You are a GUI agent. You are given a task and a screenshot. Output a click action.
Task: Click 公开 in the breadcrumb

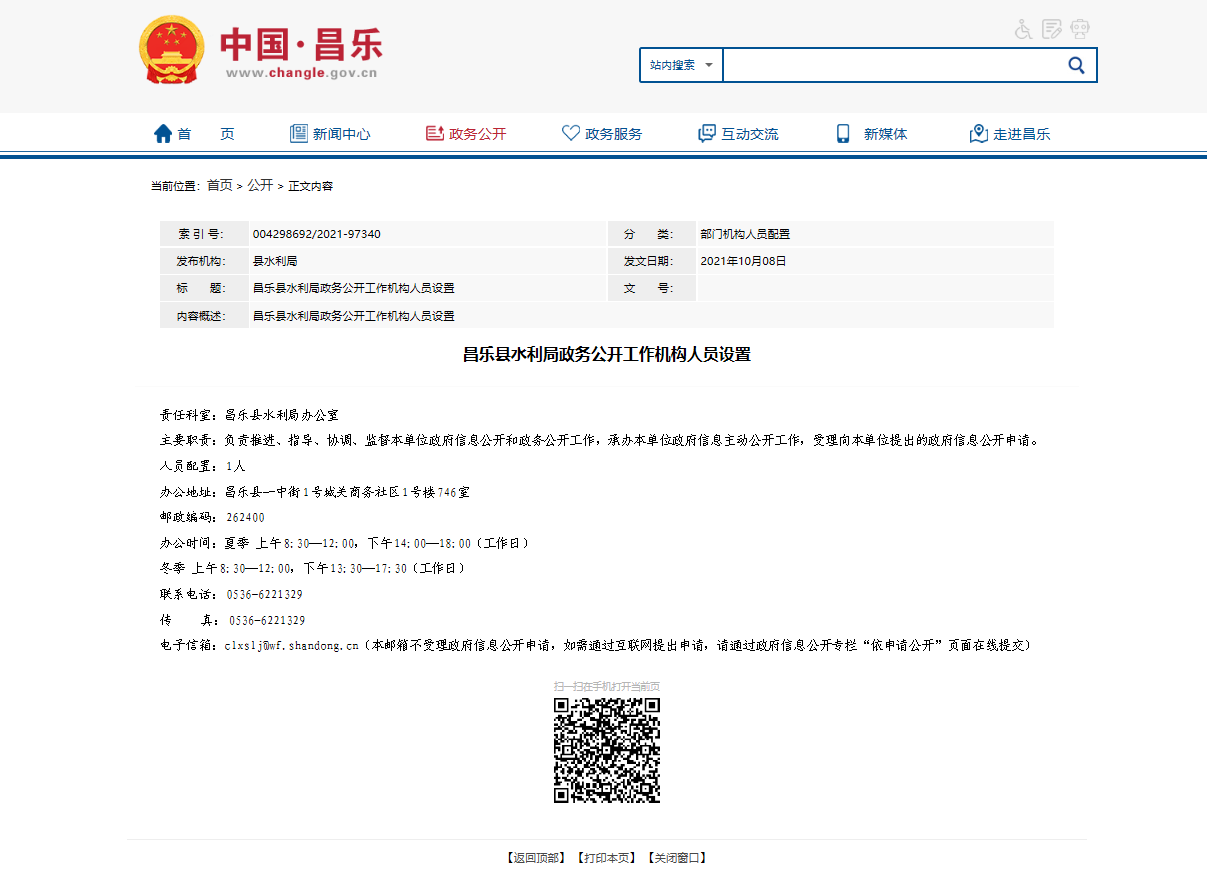click(260, 186)
